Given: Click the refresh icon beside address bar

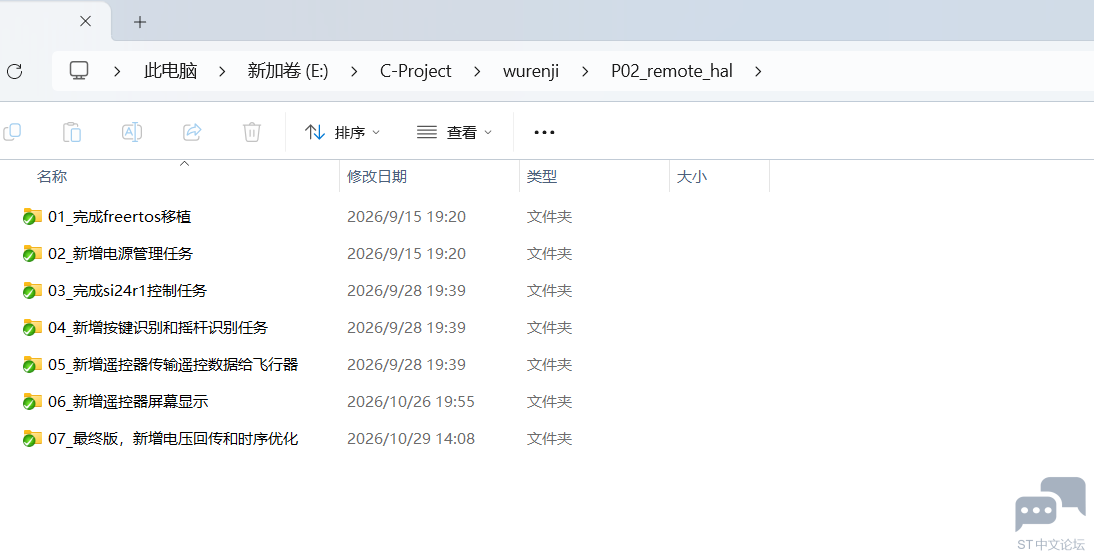Looking at the screenshot, I should [x=14, y=71].
